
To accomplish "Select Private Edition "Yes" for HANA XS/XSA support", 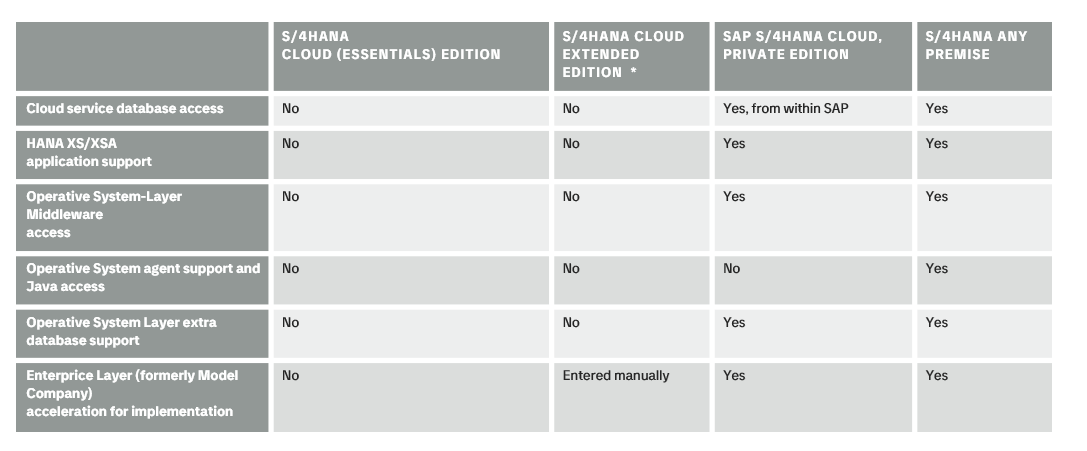I will coord(734,144).
